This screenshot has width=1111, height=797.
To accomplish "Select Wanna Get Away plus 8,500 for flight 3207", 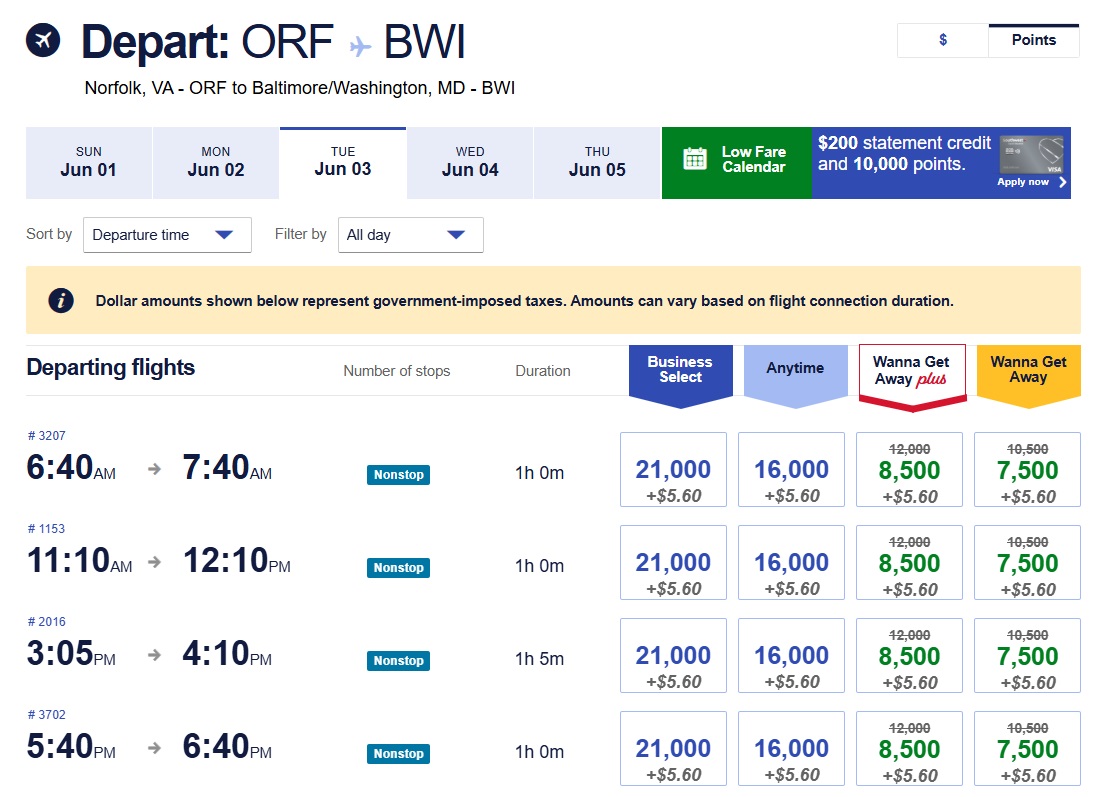I will (x=909, y=470).
